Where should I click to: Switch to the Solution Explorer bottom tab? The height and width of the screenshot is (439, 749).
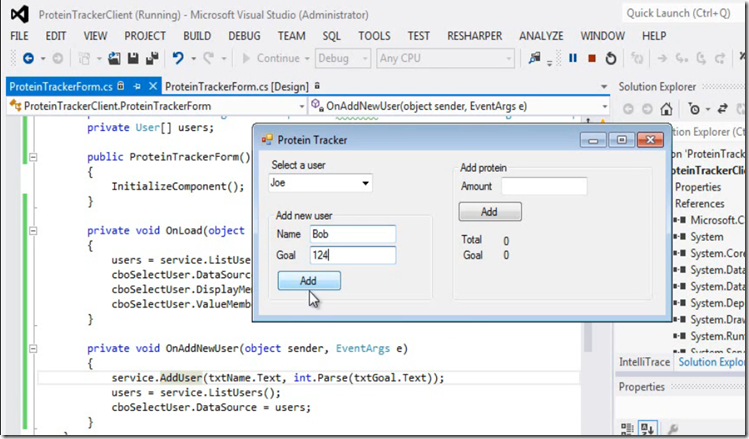pyautogui.click(x=711, y=362)
